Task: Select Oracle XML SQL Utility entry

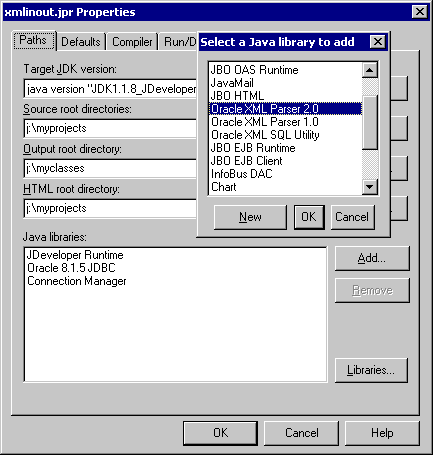Action: point(285,135)
